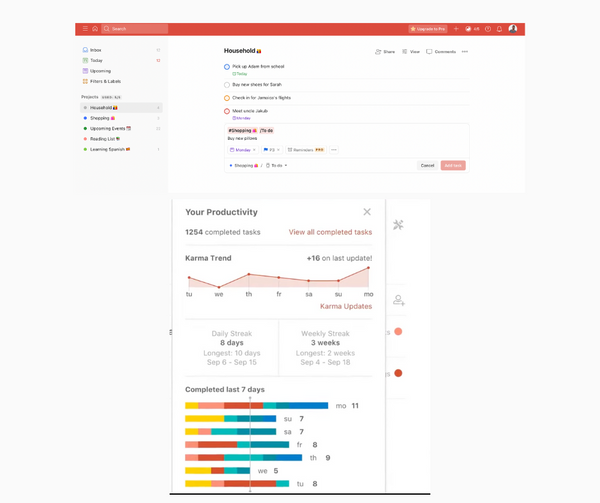Open the View options dropdown

pyautogui.click(x=410, y=51)
